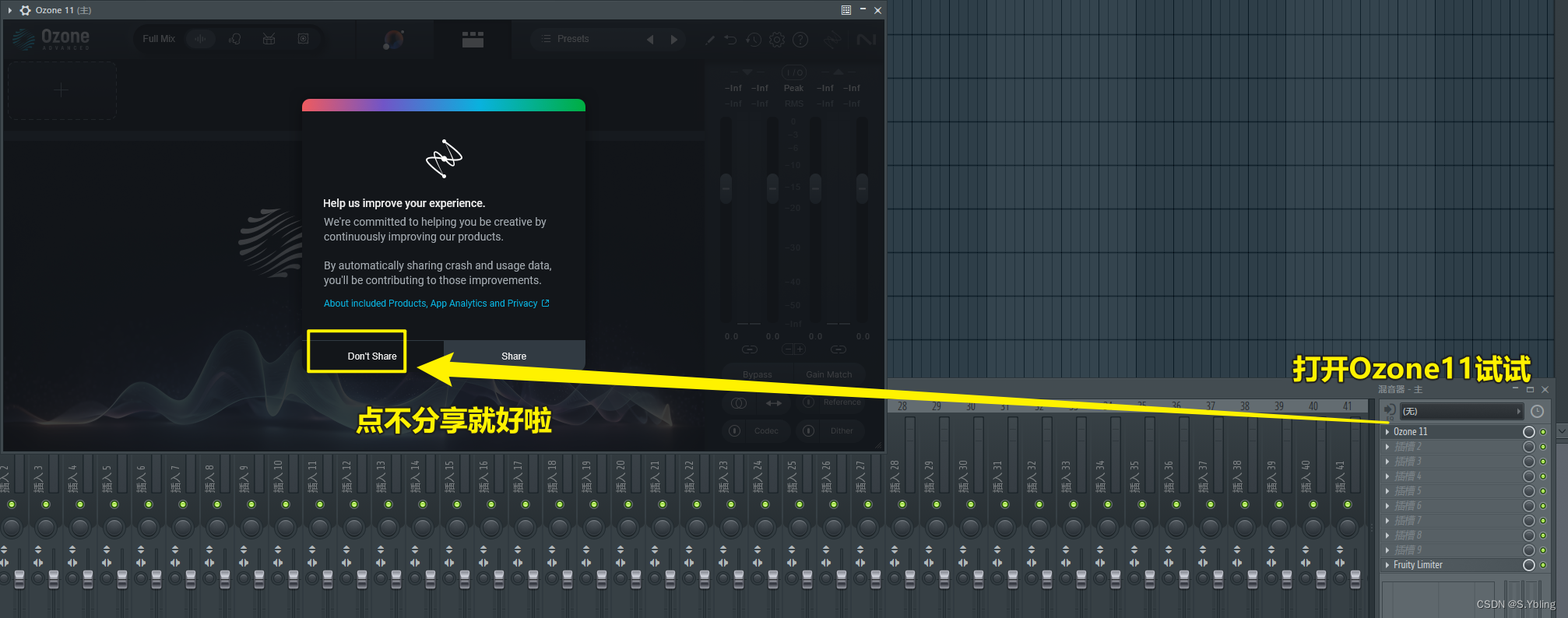Image resolution: width=1568 pixels, height=618 pixels.
Task: Go to previous preset arrow
Action: click(x=650, y=39)
